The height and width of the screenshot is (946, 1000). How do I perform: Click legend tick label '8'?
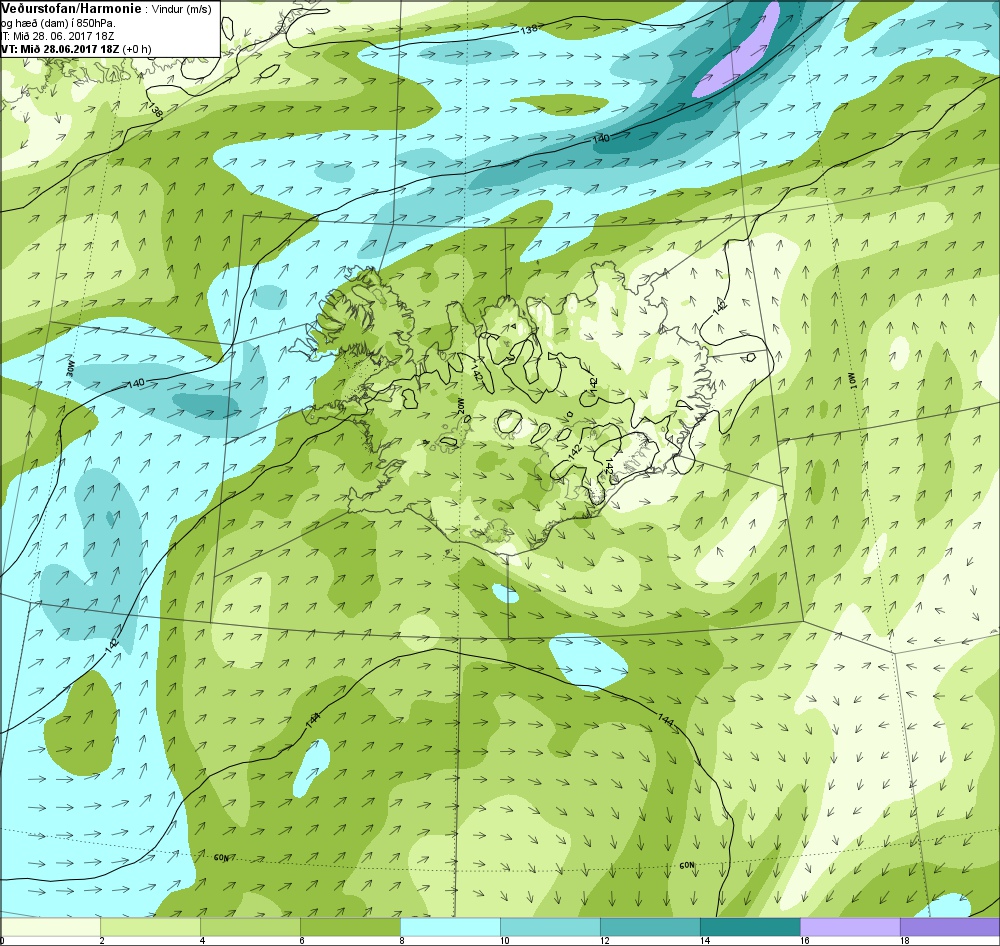401,940
